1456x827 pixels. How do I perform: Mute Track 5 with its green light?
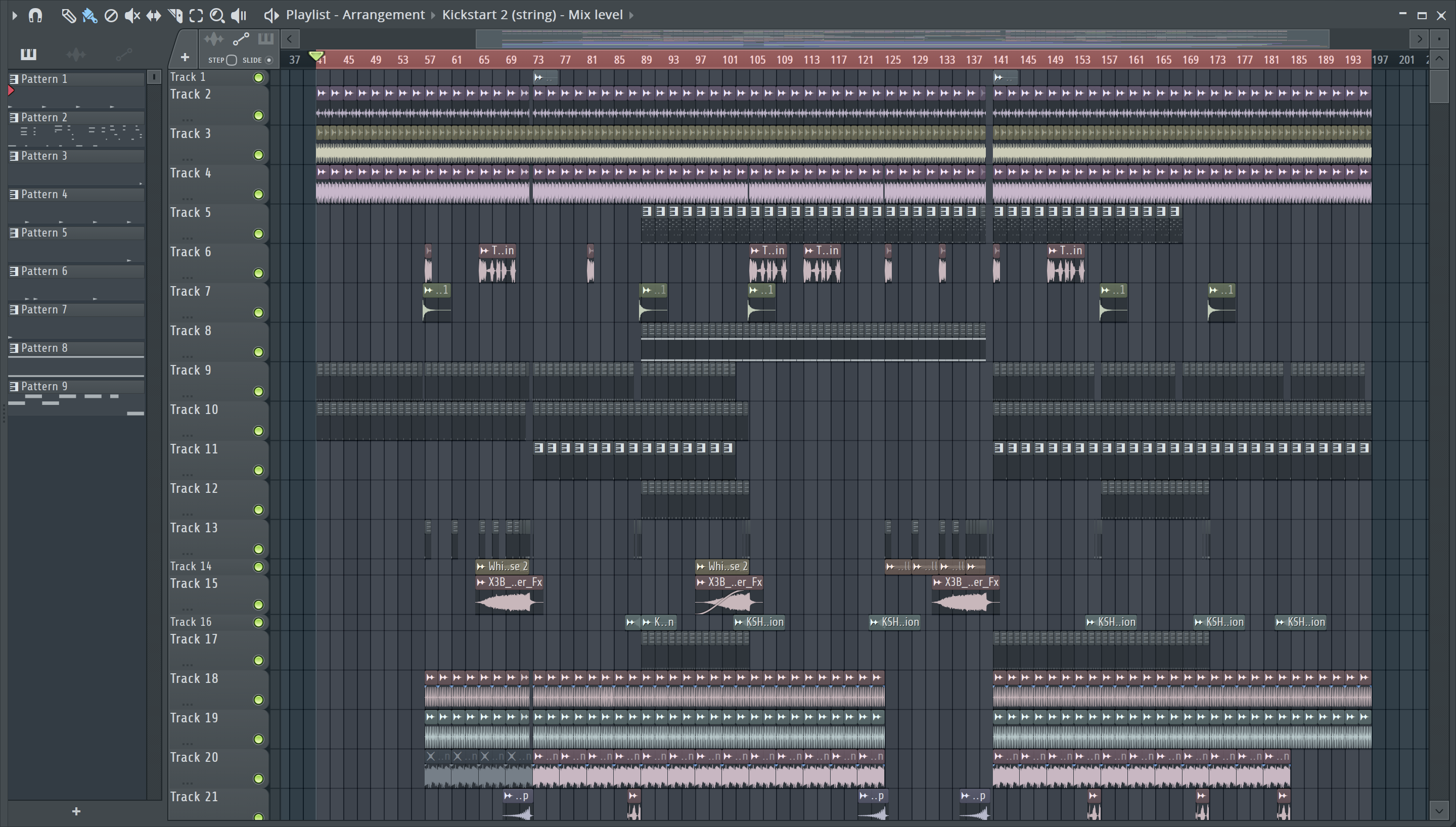258,234
